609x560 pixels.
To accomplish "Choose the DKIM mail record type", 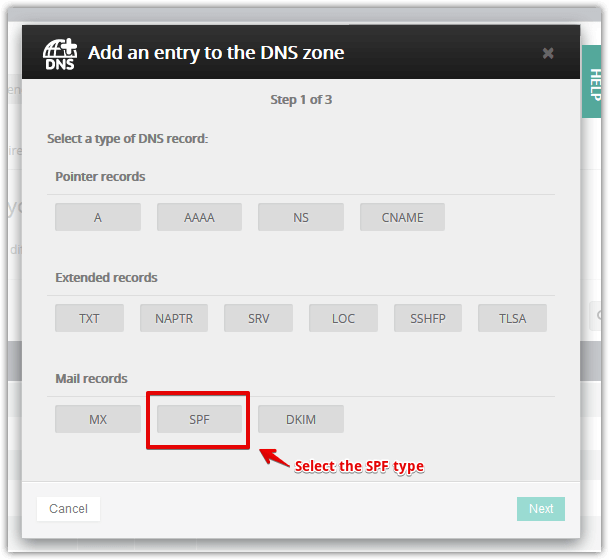I will [x=300, y=419].
